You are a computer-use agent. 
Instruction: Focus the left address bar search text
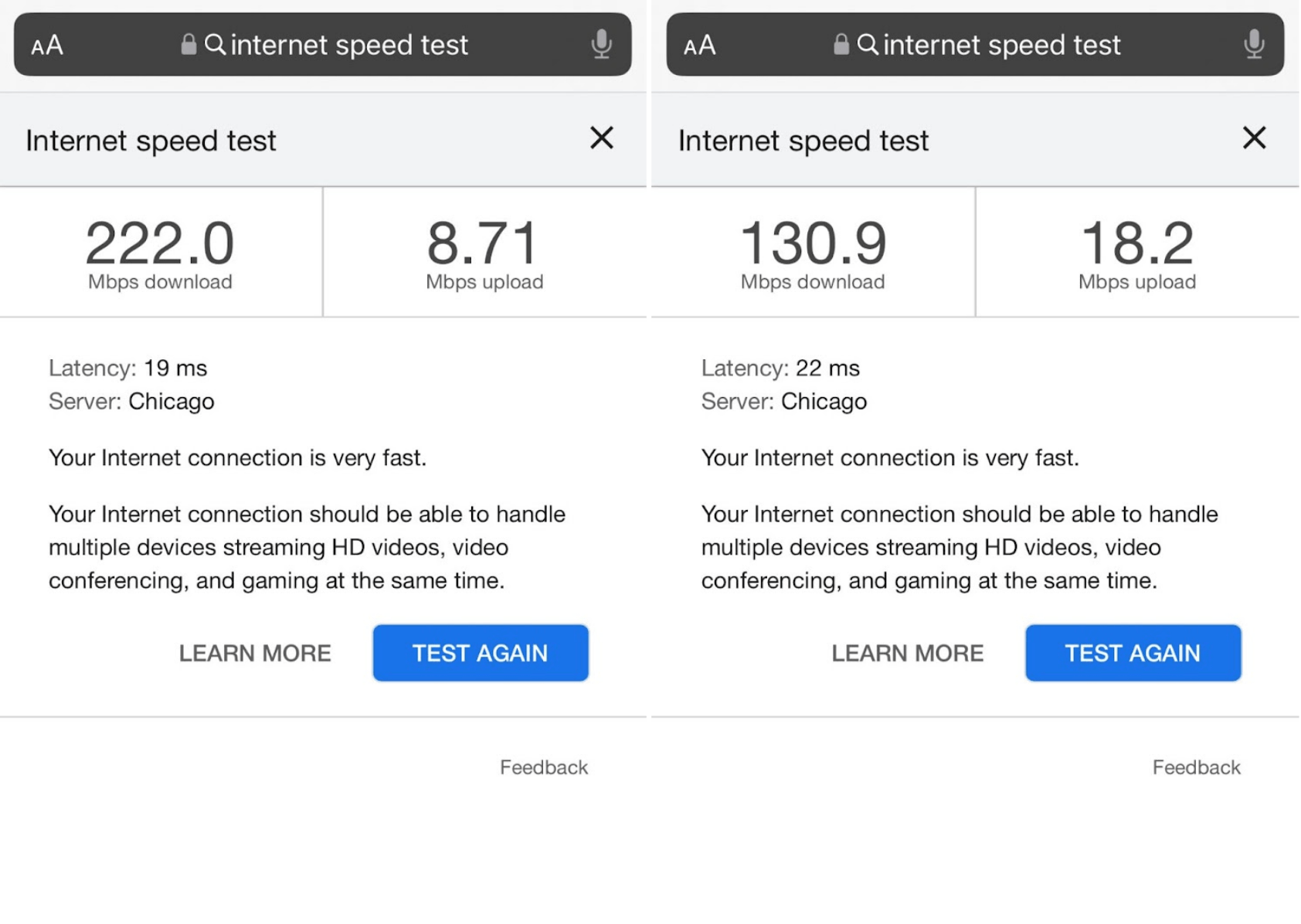(349, 45)
